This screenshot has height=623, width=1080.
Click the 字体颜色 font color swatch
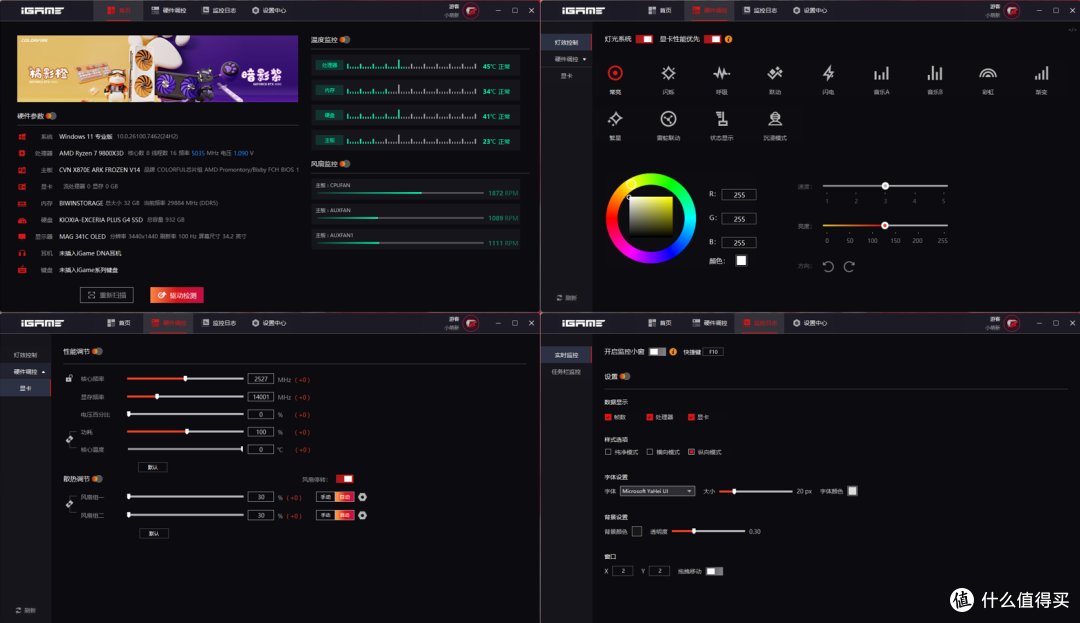click(853, 491)
